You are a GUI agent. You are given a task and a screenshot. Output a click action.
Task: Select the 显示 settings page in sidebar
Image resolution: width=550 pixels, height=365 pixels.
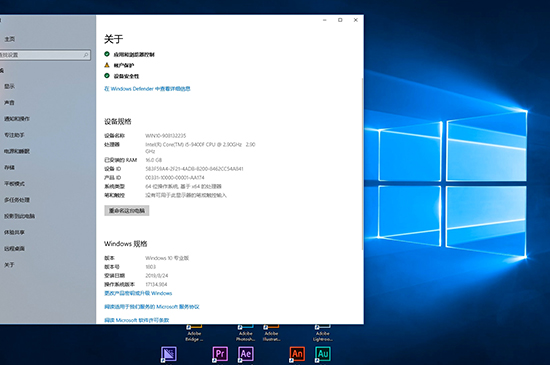point(9,86)
